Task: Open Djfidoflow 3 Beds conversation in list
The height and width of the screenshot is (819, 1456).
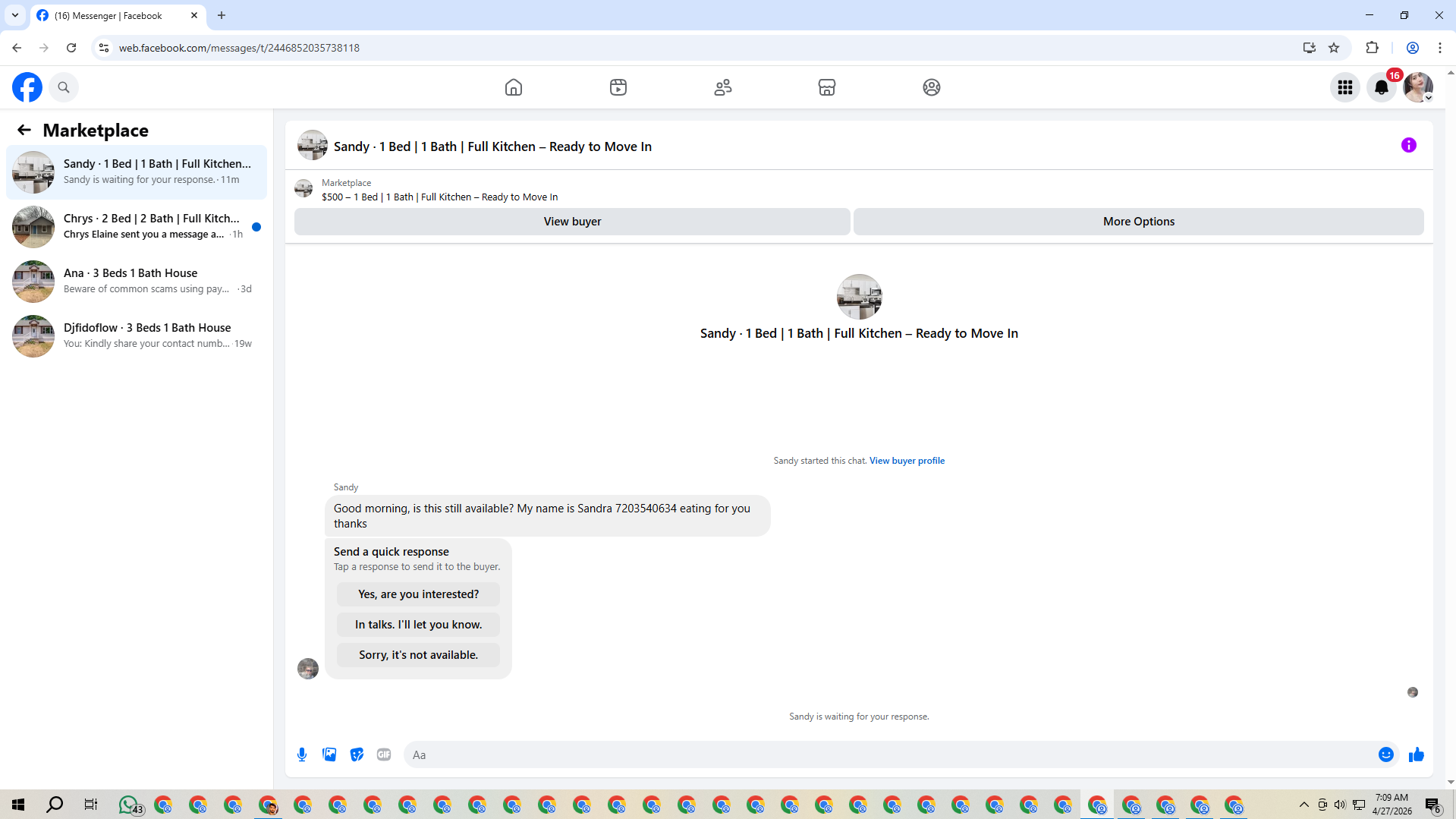Action: 137,336
